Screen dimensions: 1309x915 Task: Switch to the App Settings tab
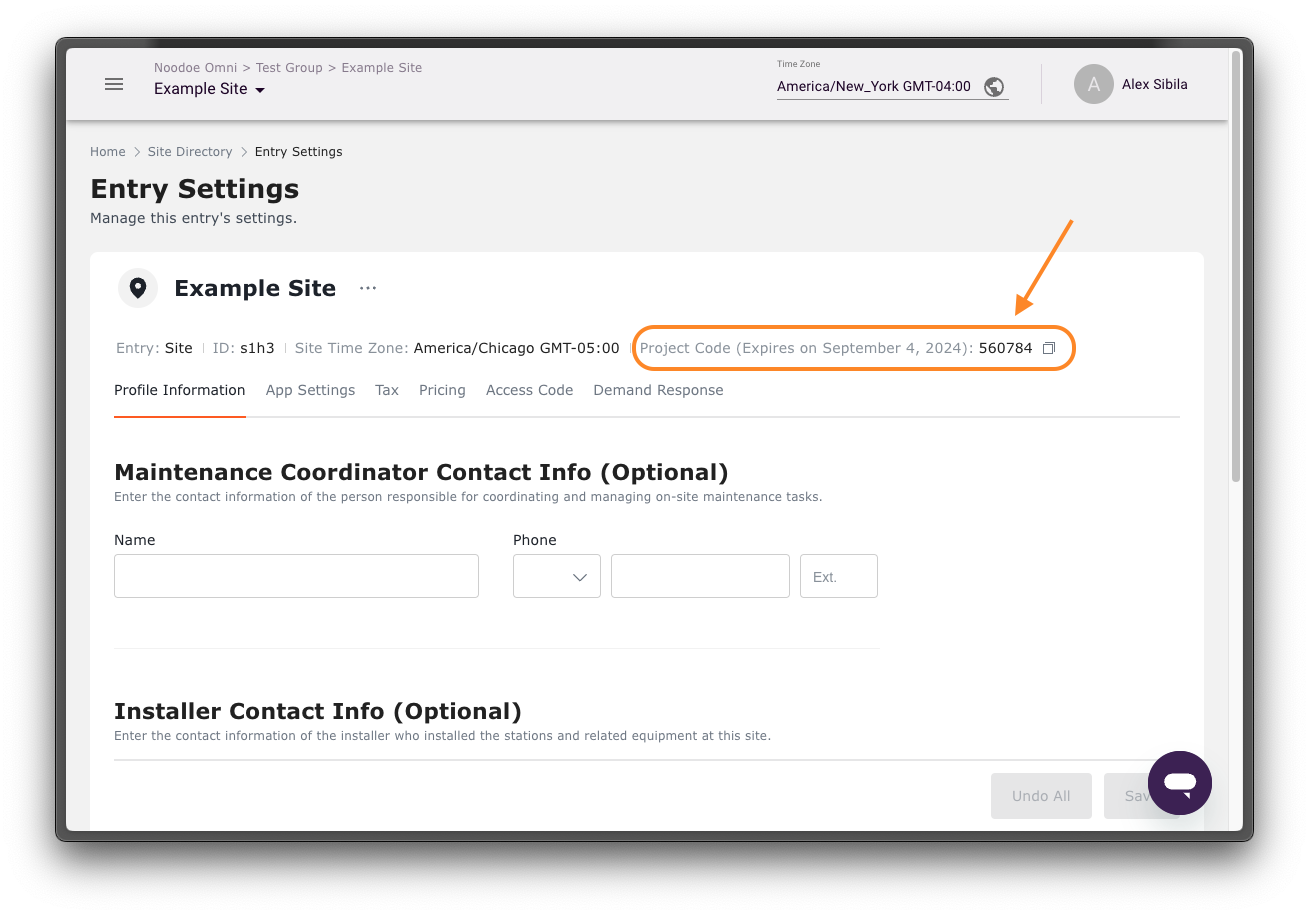[x=310, y=390]
